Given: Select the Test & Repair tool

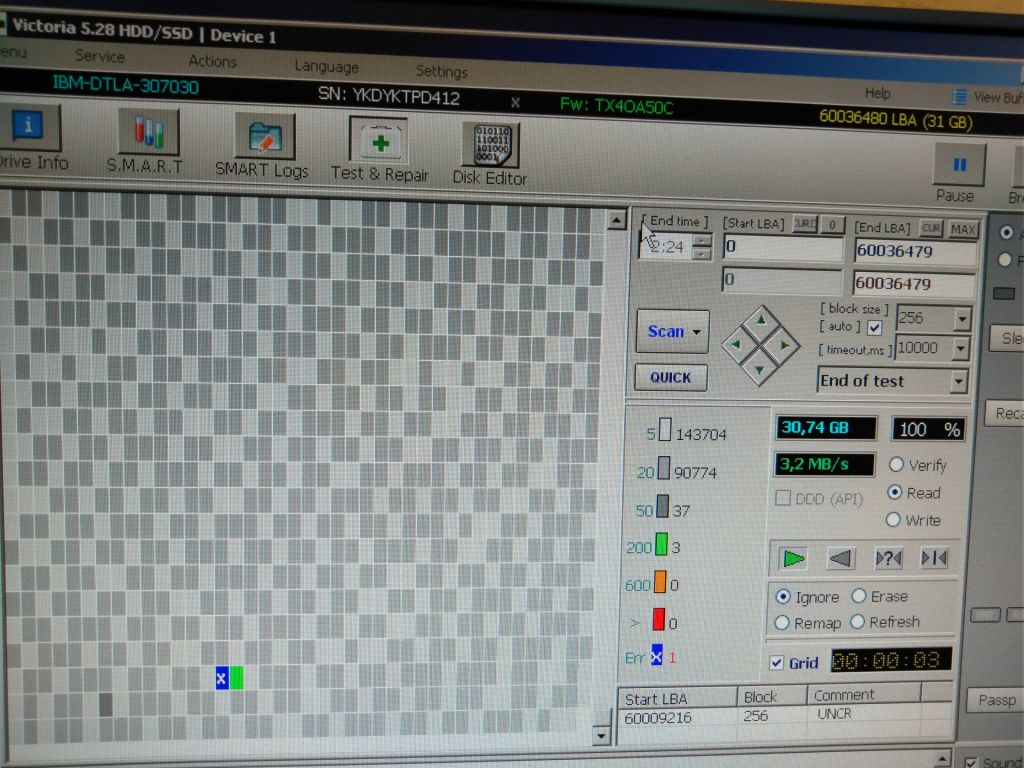Looking at the screenshot, I should point(379,150).
